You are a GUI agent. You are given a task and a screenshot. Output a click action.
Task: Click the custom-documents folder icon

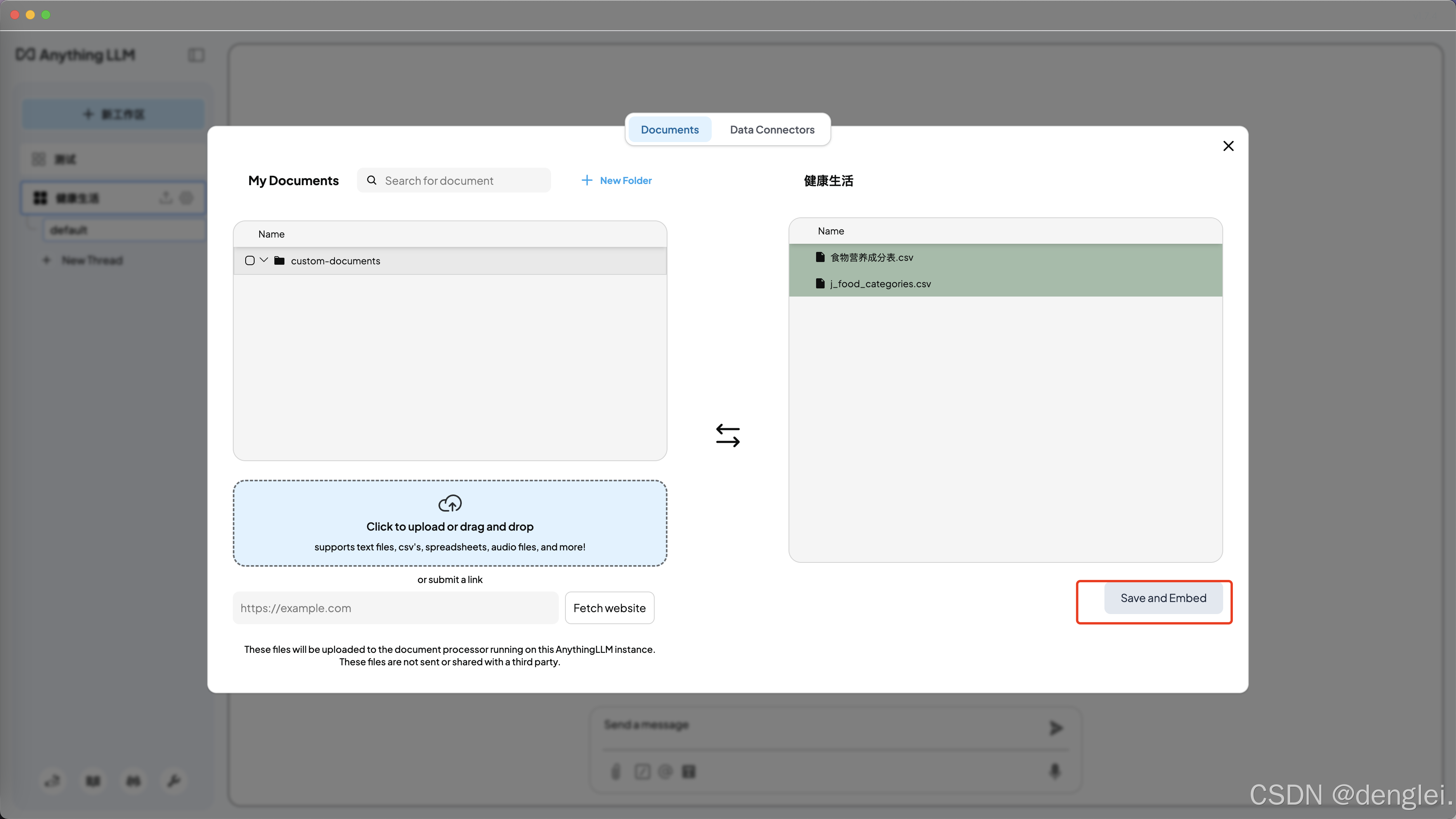click(279, 260)
